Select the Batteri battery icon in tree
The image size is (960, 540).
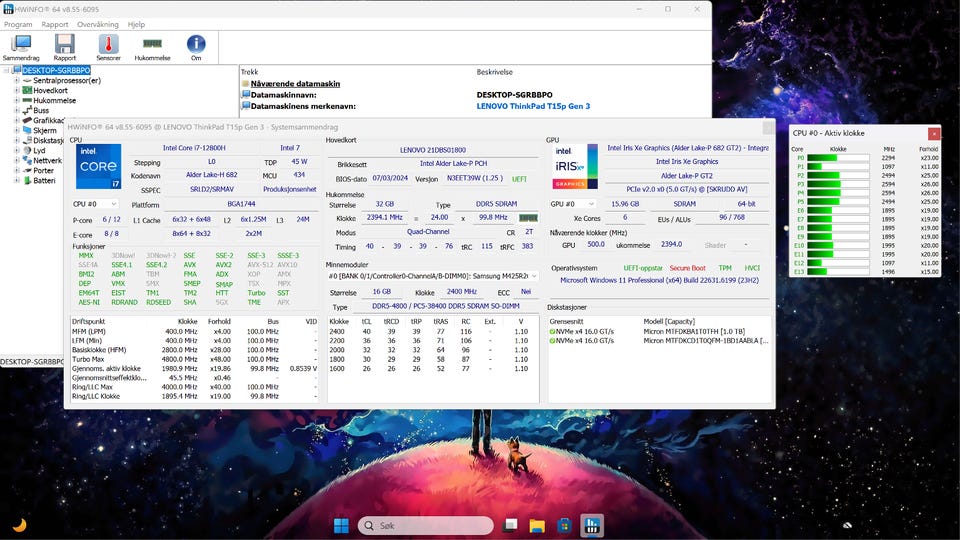point(27,181)
